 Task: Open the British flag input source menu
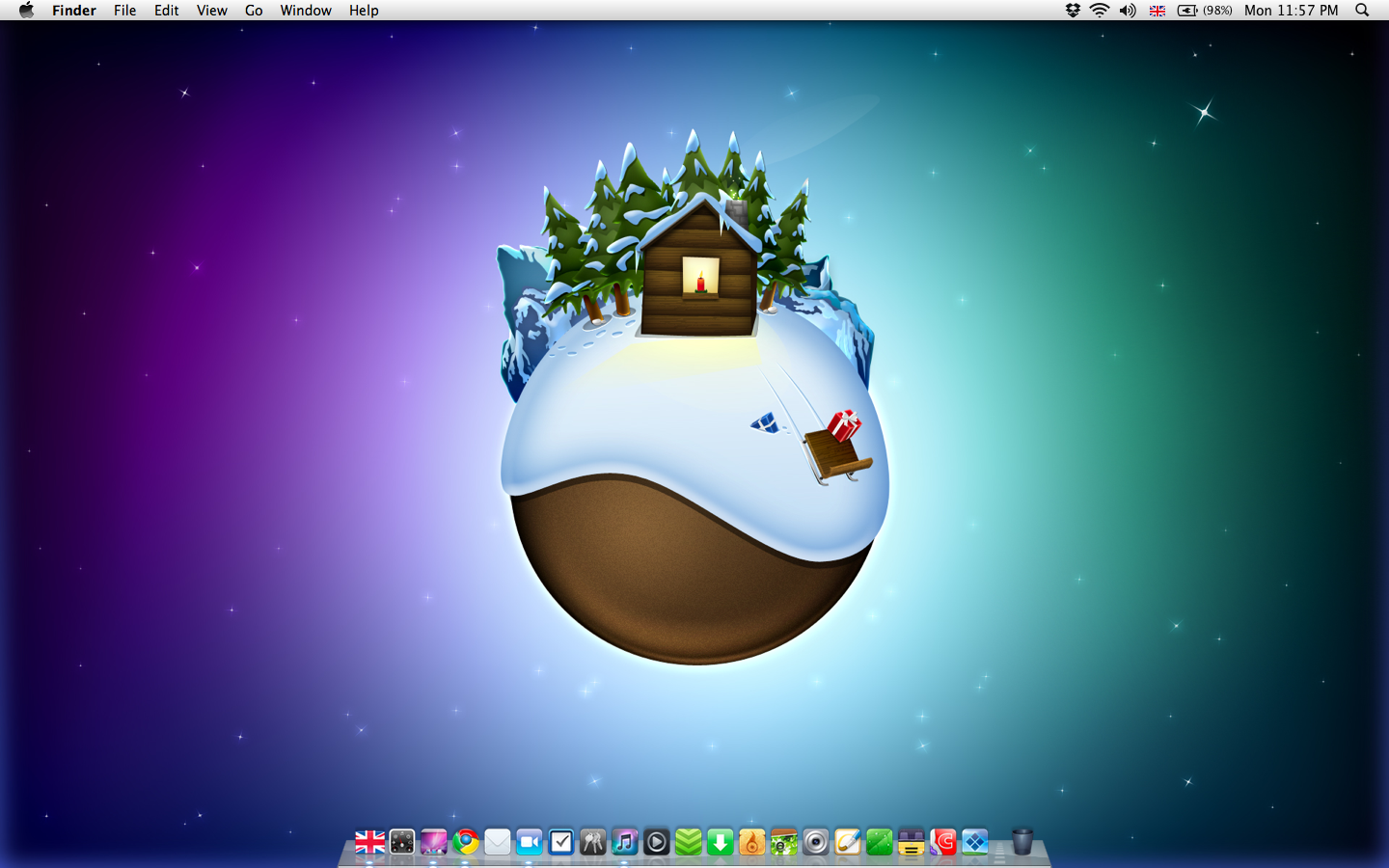click(x=1157, y=11)
